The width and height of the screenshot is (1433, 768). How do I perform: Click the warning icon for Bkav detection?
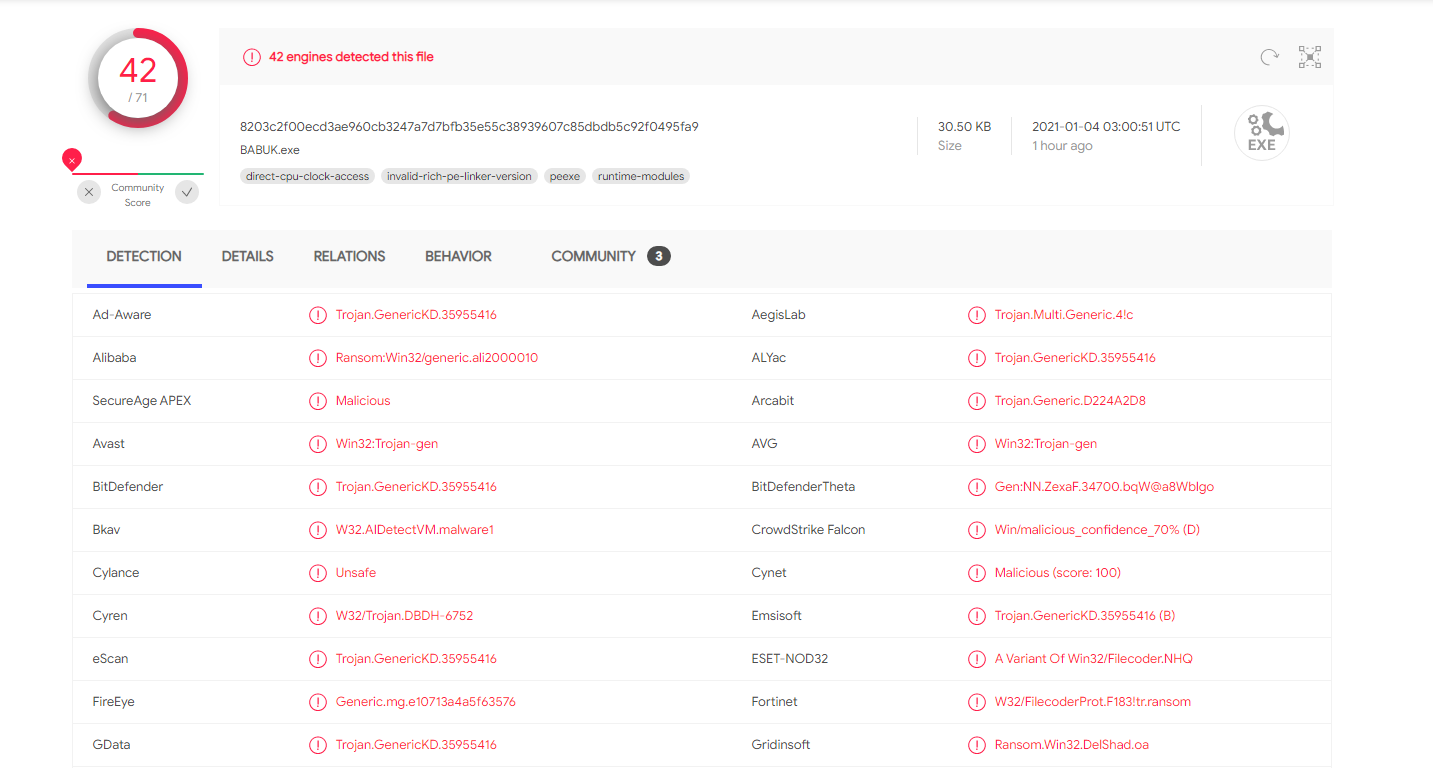[x=318, y=530]
